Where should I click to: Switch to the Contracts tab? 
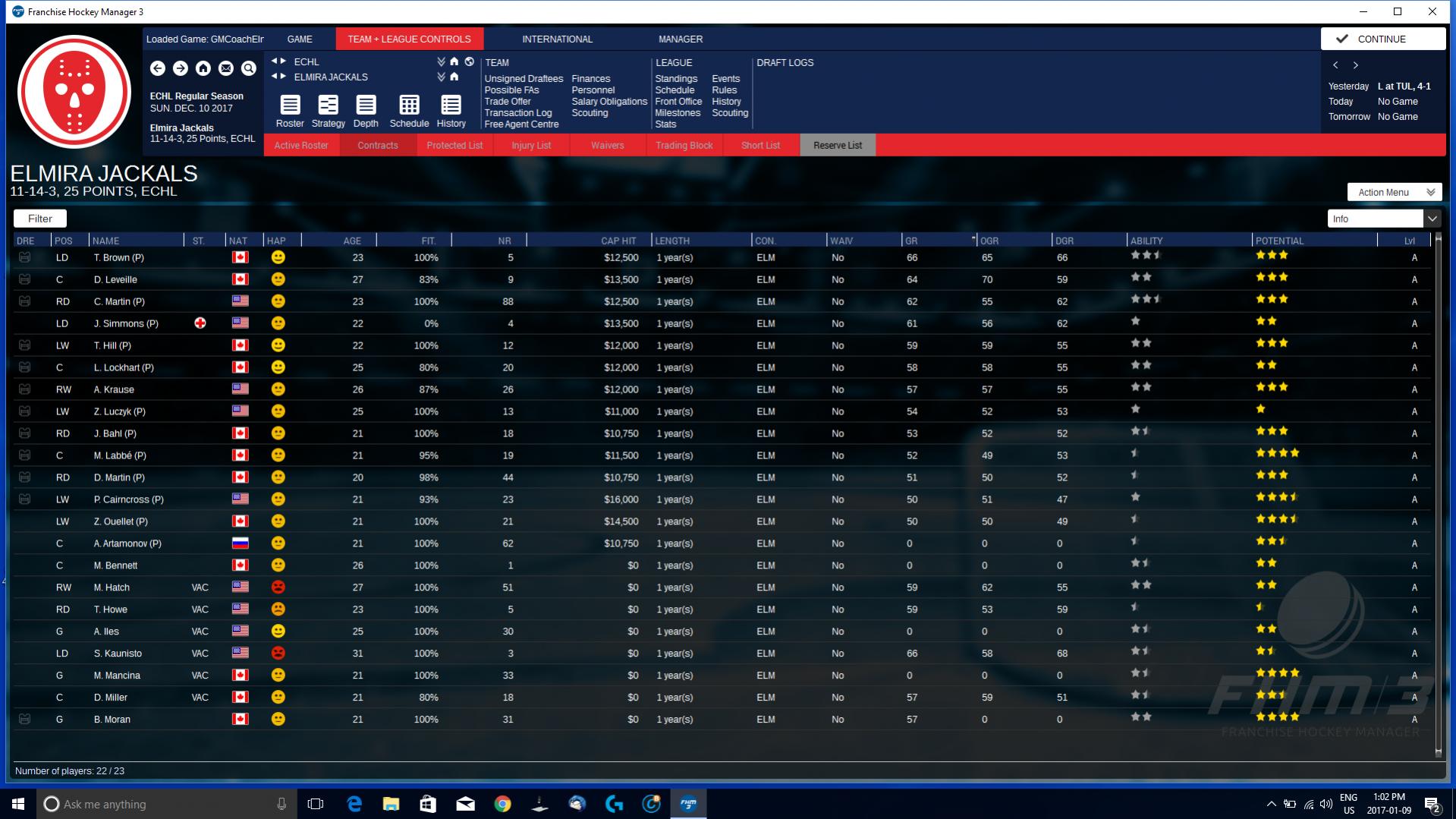click(378, 145)
